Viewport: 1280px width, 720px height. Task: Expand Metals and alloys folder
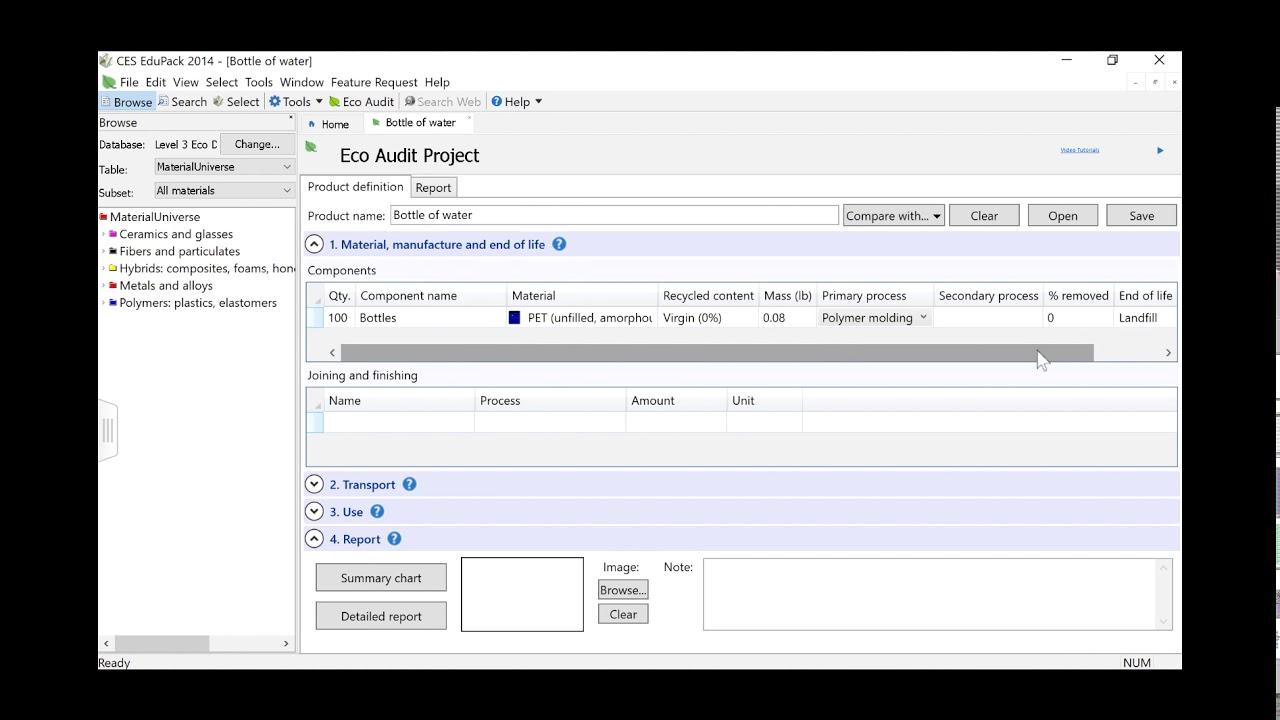pyautogui.click(x=103, y=285)
